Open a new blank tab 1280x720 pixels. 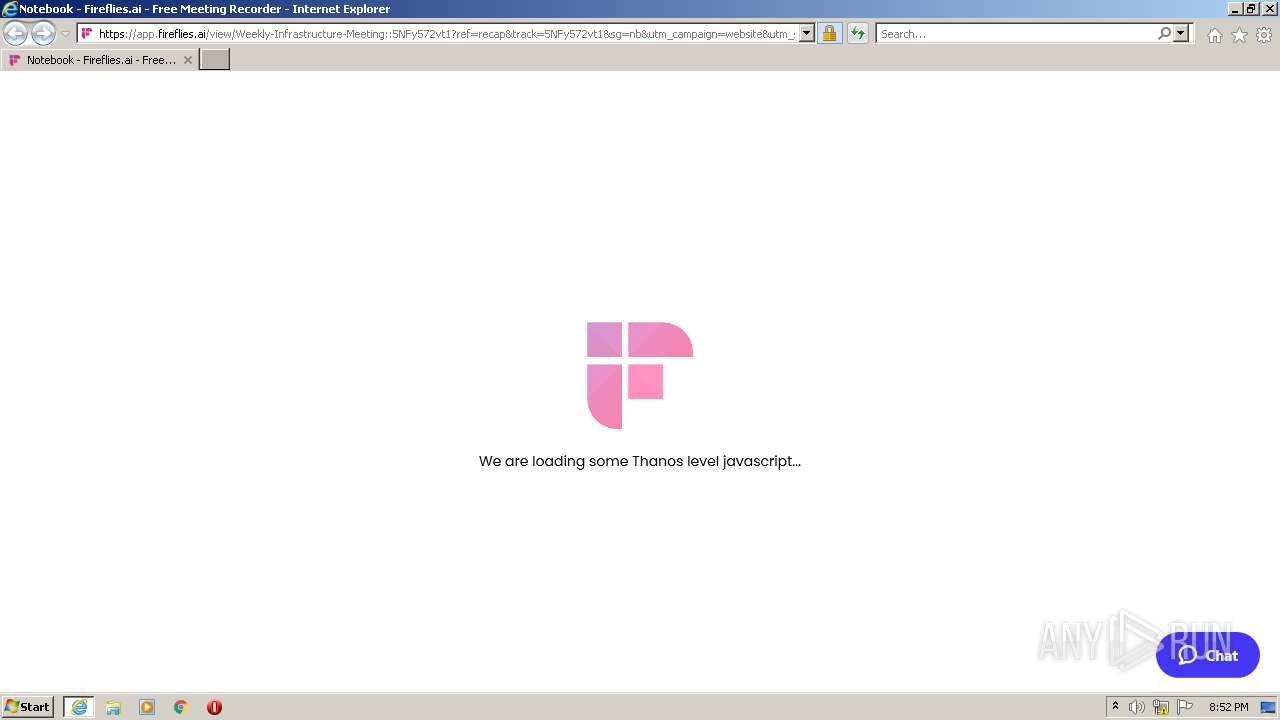coord(215,60)
